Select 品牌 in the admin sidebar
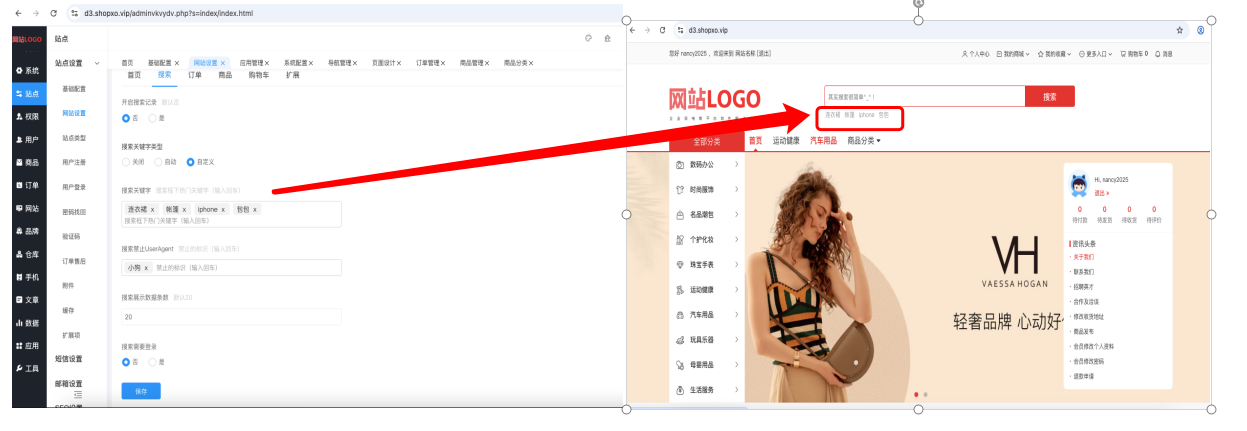 click(29, 231)
